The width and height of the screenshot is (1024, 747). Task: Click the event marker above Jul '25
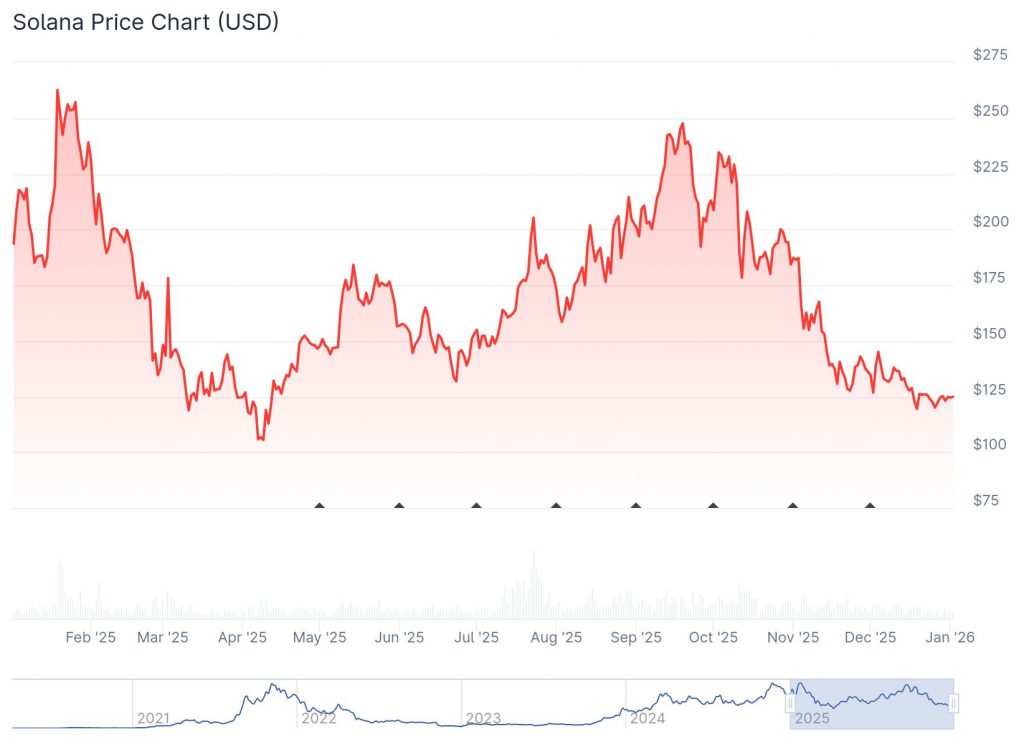coord(476,505)
